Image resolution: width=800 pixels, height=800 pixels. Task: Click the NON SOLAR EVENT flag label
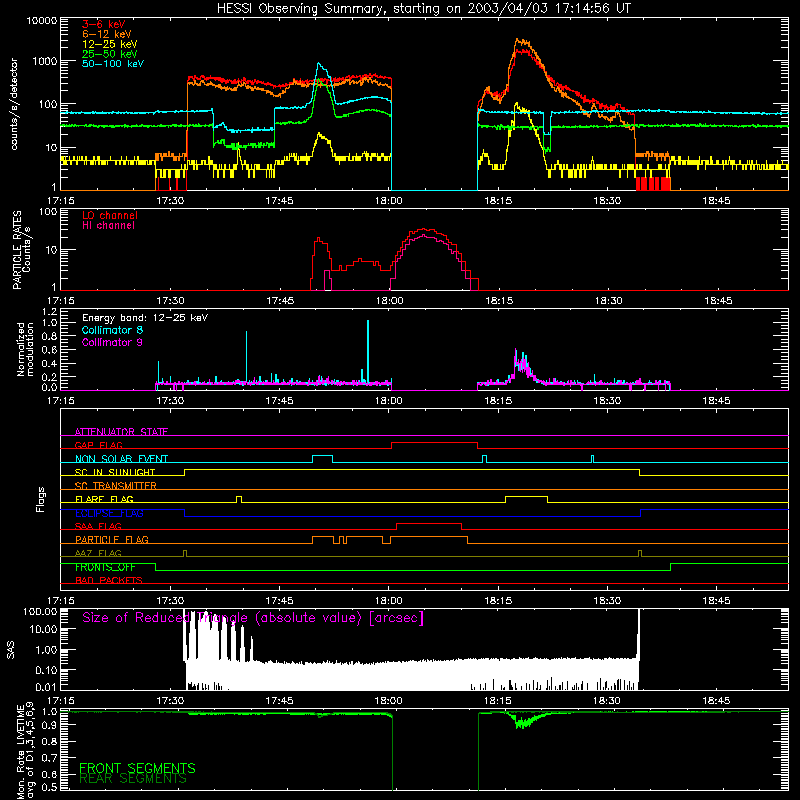pyautogui.click(x=121, y=459)
